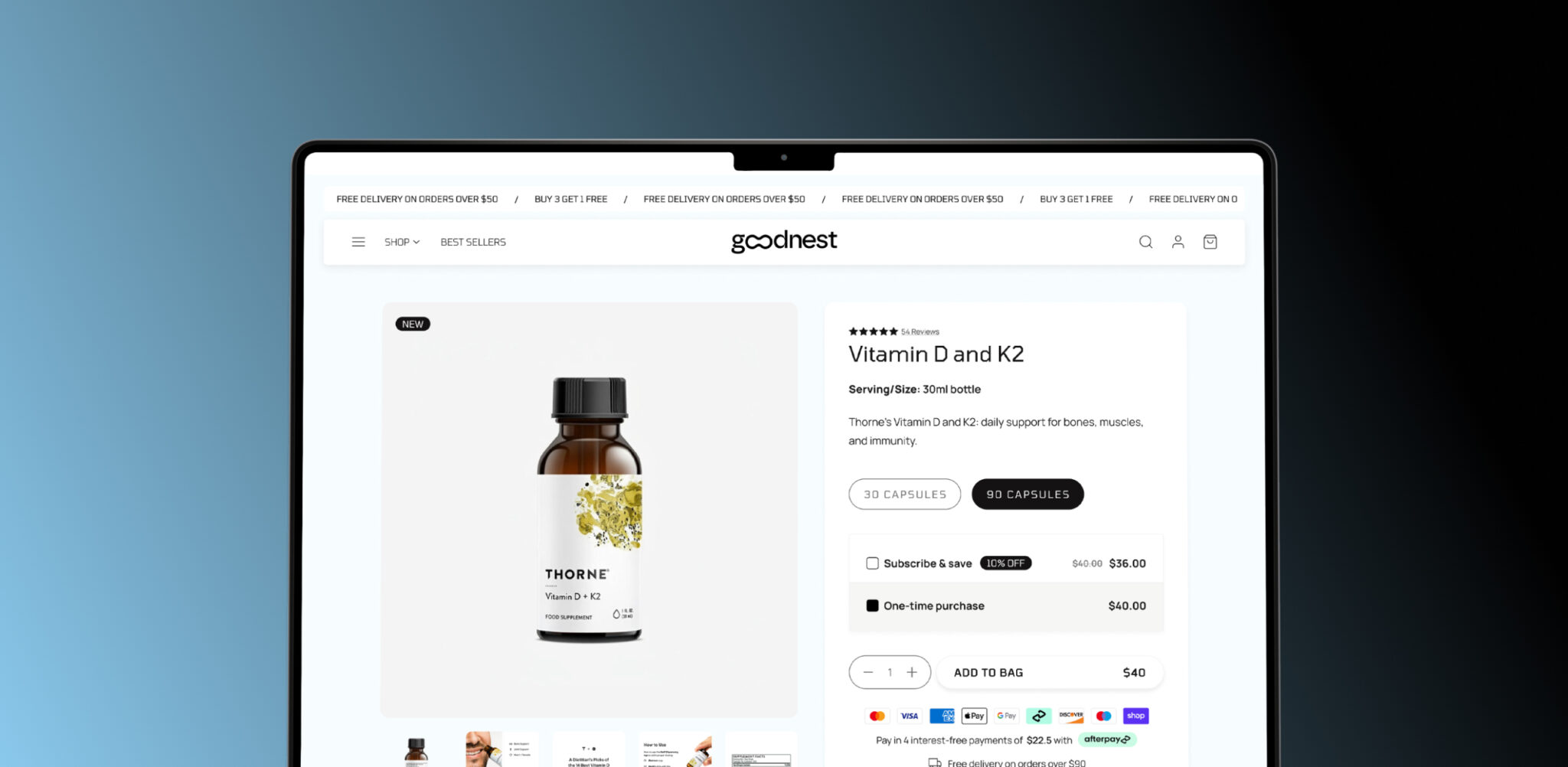Click the Visa payment icon
The image size is (1568, 767).
(910, 716)
